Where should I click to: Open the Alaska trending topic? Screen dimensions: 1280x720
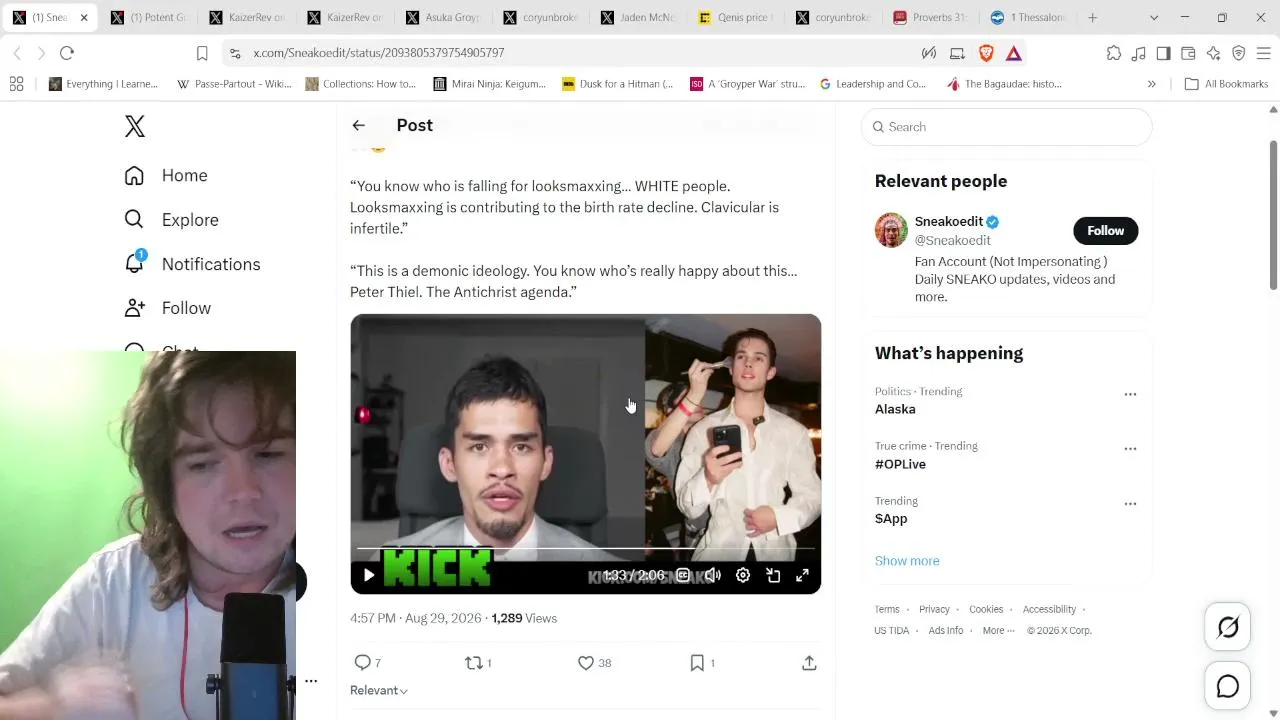coord(895,409)
